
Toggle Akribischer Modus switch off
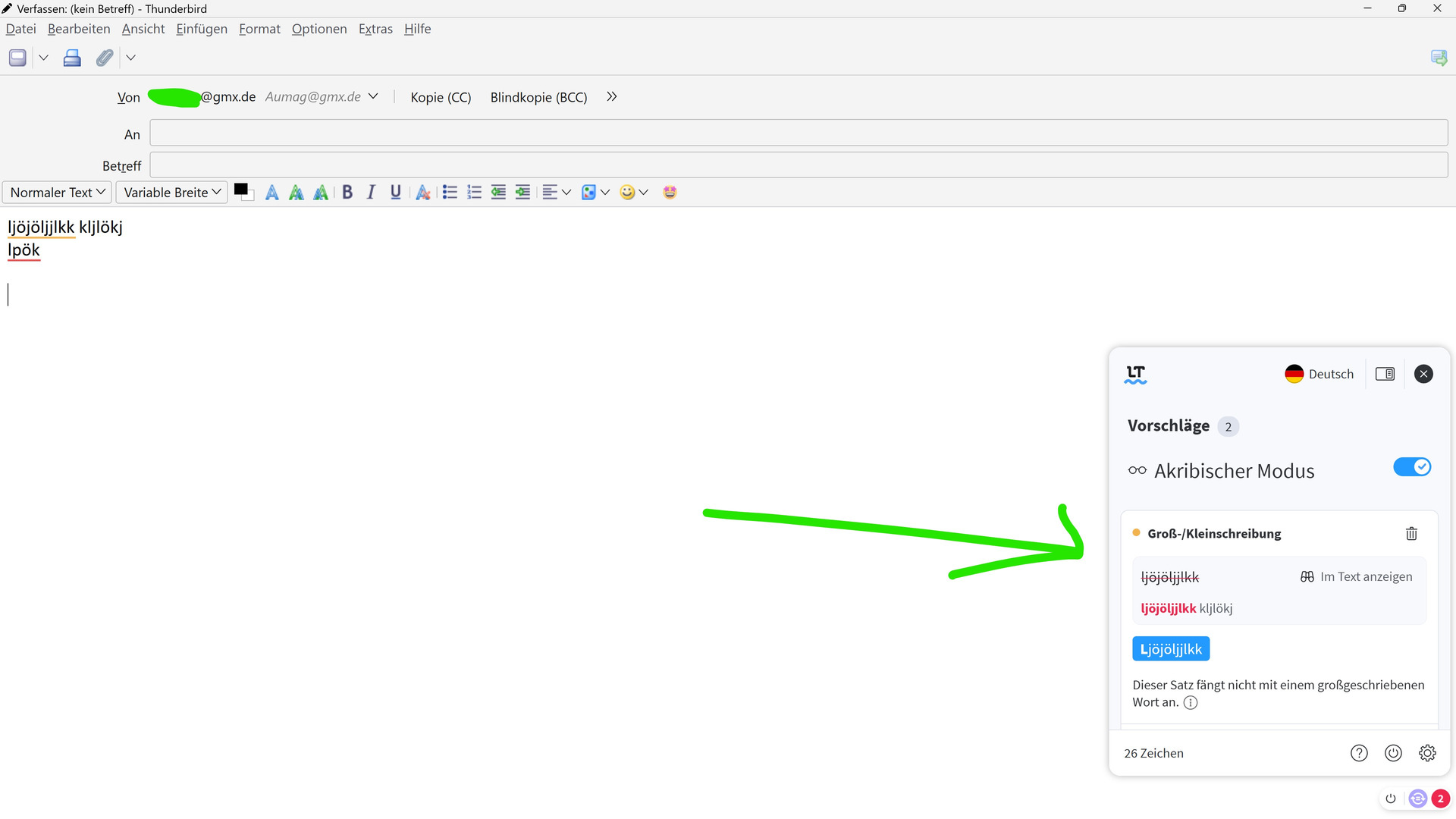[x=1412, y=468]
